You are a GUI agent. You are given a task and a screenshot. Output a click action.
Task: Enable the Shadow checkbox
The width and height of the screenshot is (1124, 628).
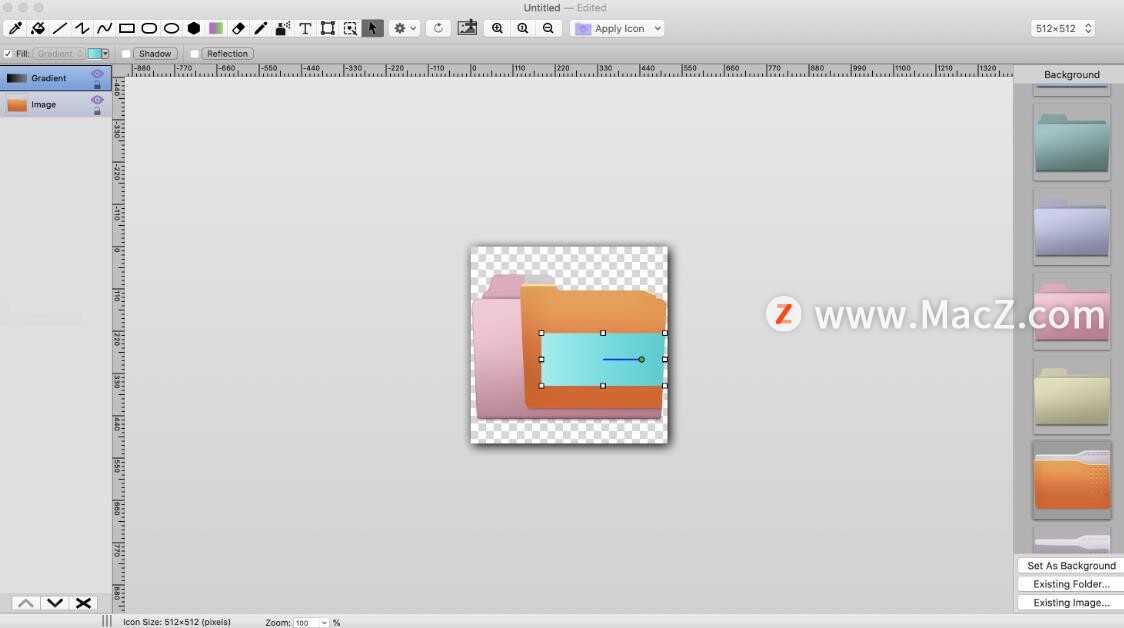[x=125, y=54]
